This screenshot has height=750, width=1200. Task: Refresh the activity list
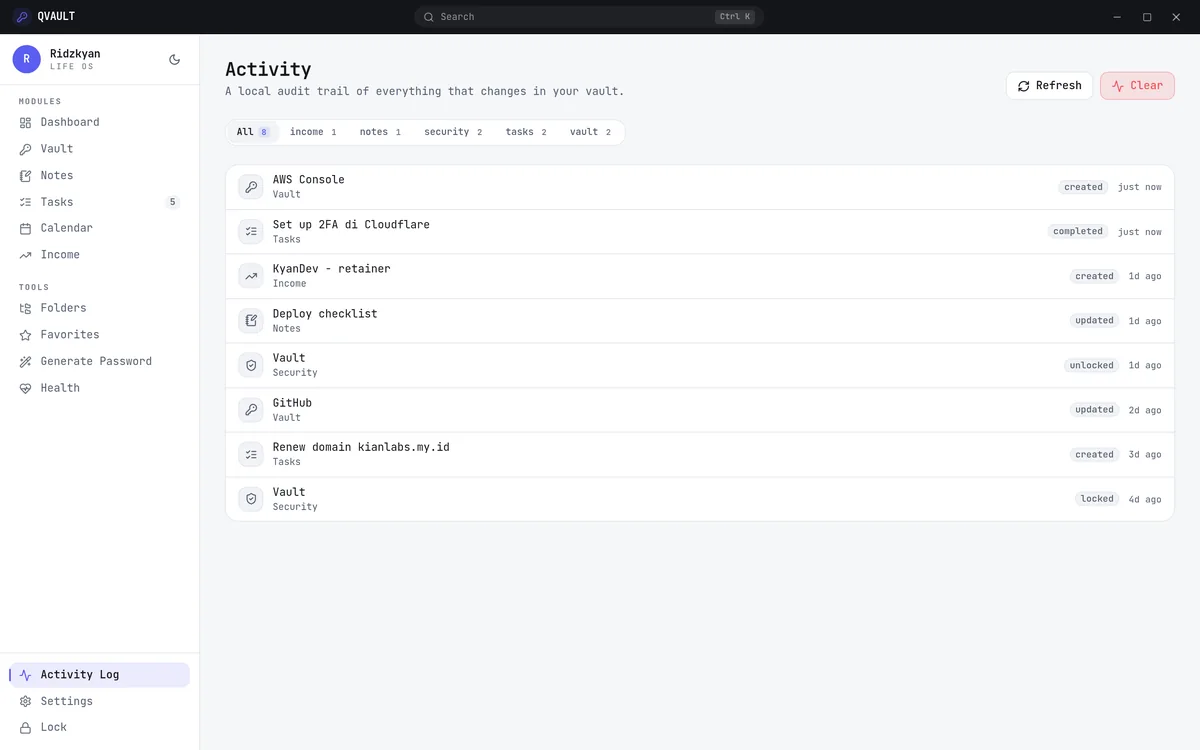[1050, 86]
